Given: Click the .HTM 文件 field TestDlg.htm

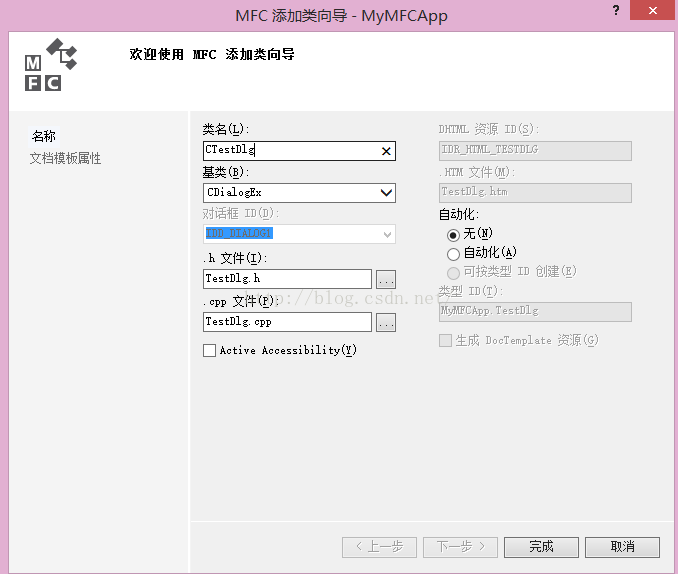Looking at the screenshot, I should (535, 192).
